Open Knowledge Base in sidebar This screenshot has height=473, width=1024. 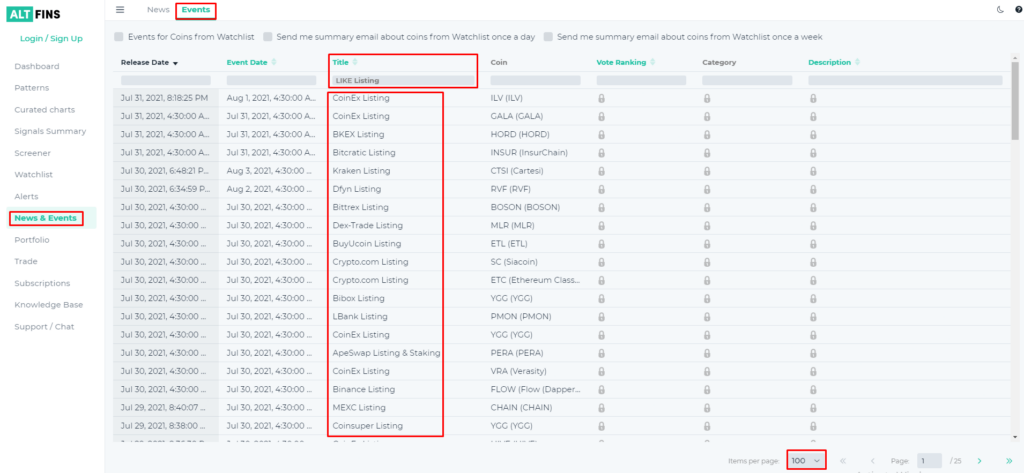click(x=49, y=304)
